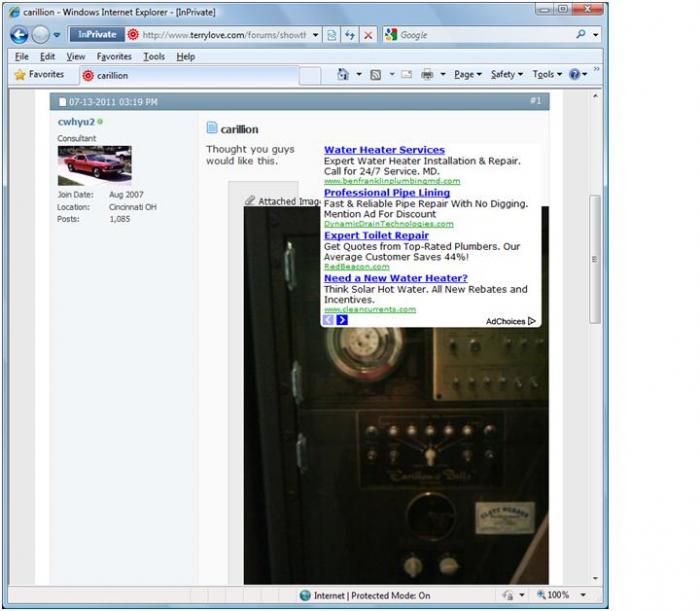Screen dimensions: 700x611
Task: Open the Expert Toilet Repair ad link
Action: (376, 236)
